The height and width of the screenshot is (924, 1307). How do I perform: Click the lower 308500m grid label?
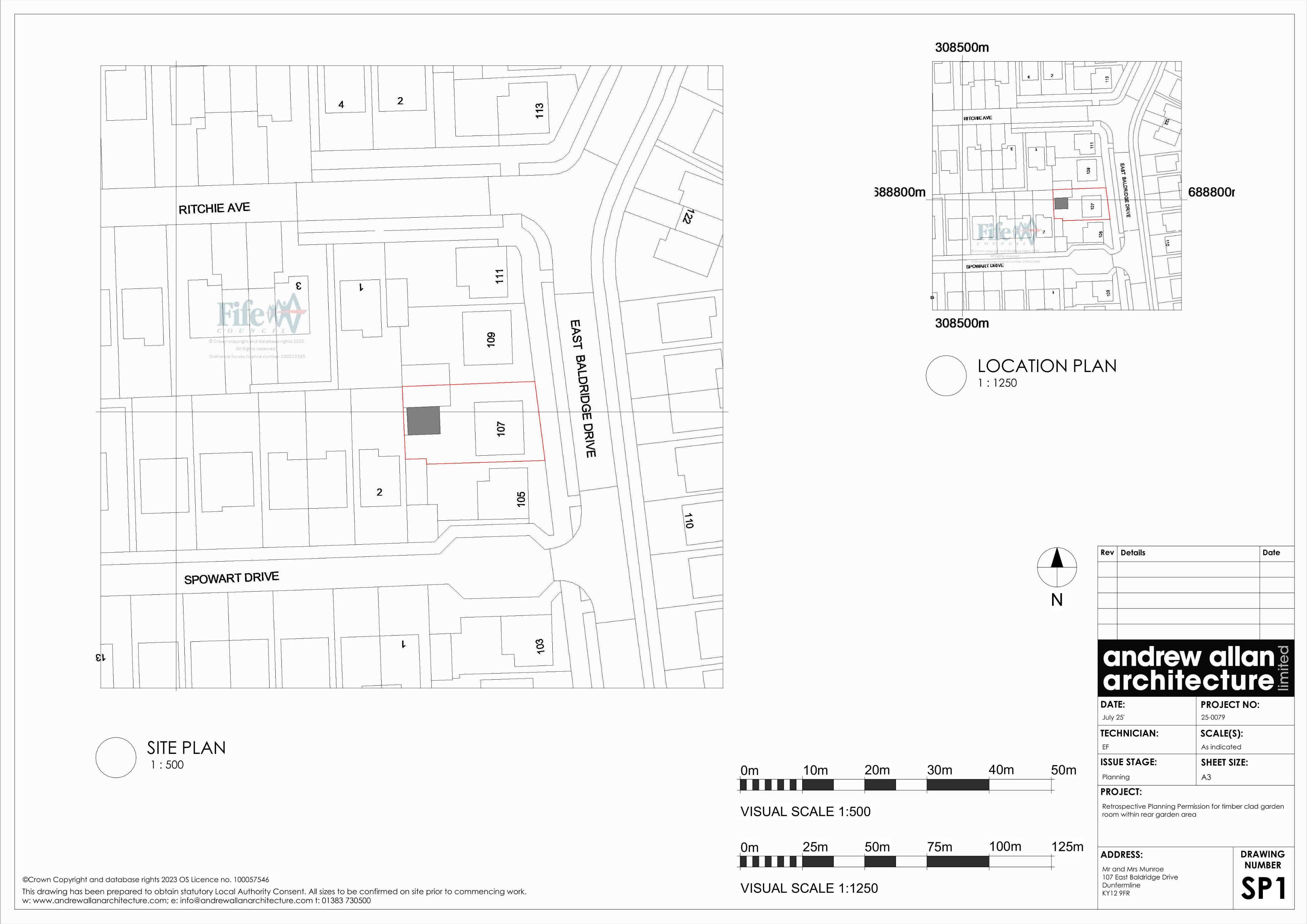(961, 323)
